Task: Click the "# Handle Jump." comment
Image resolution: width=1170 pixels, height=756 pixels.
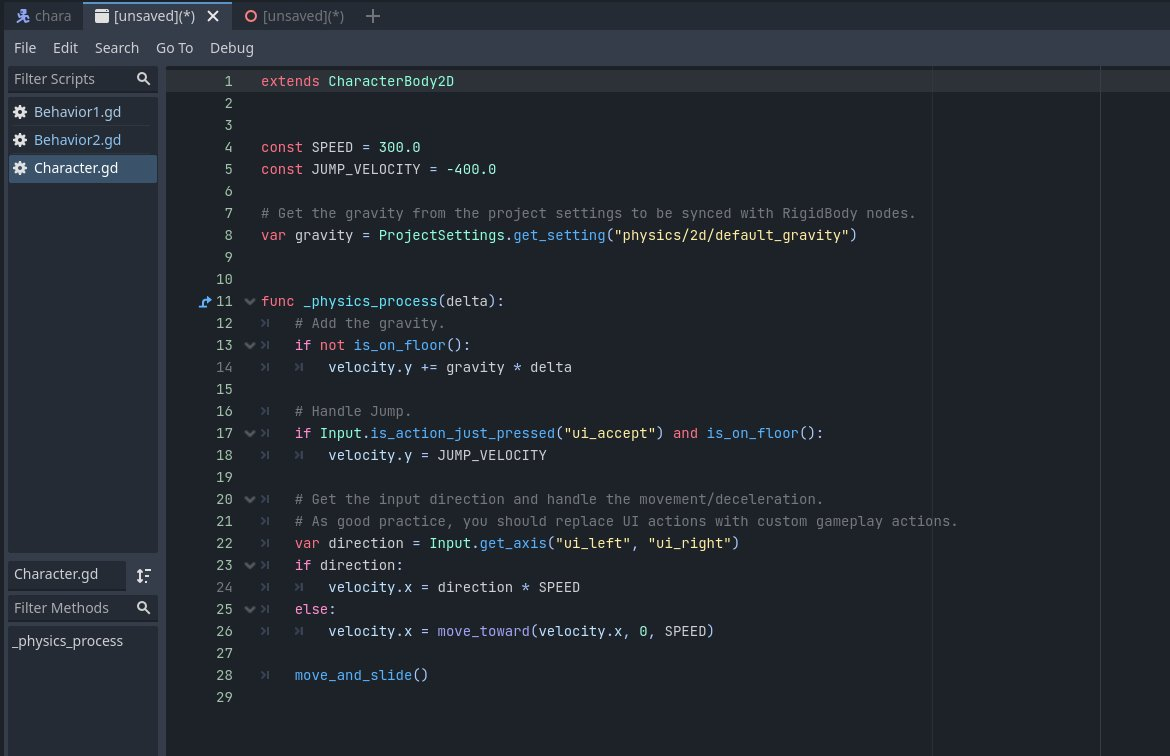Action: 353,411
